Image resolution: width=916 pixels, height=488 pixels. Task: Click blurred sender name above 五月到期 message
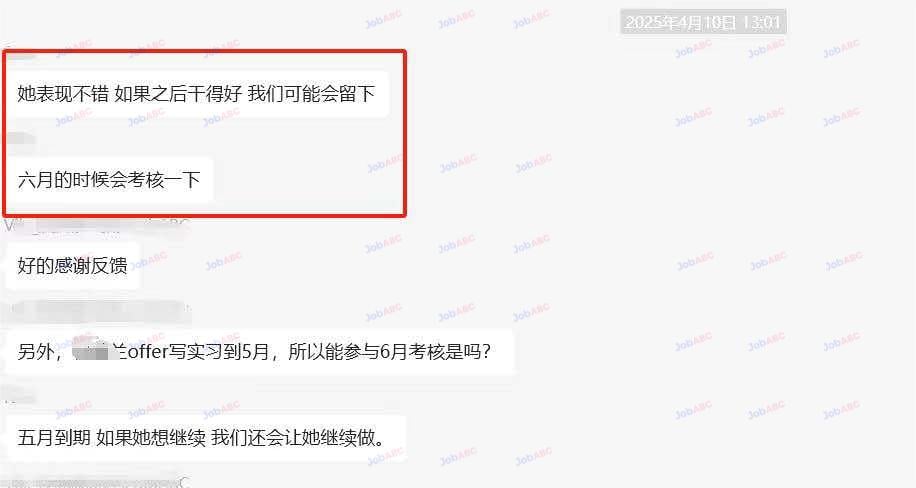click(x=20, y=396)
